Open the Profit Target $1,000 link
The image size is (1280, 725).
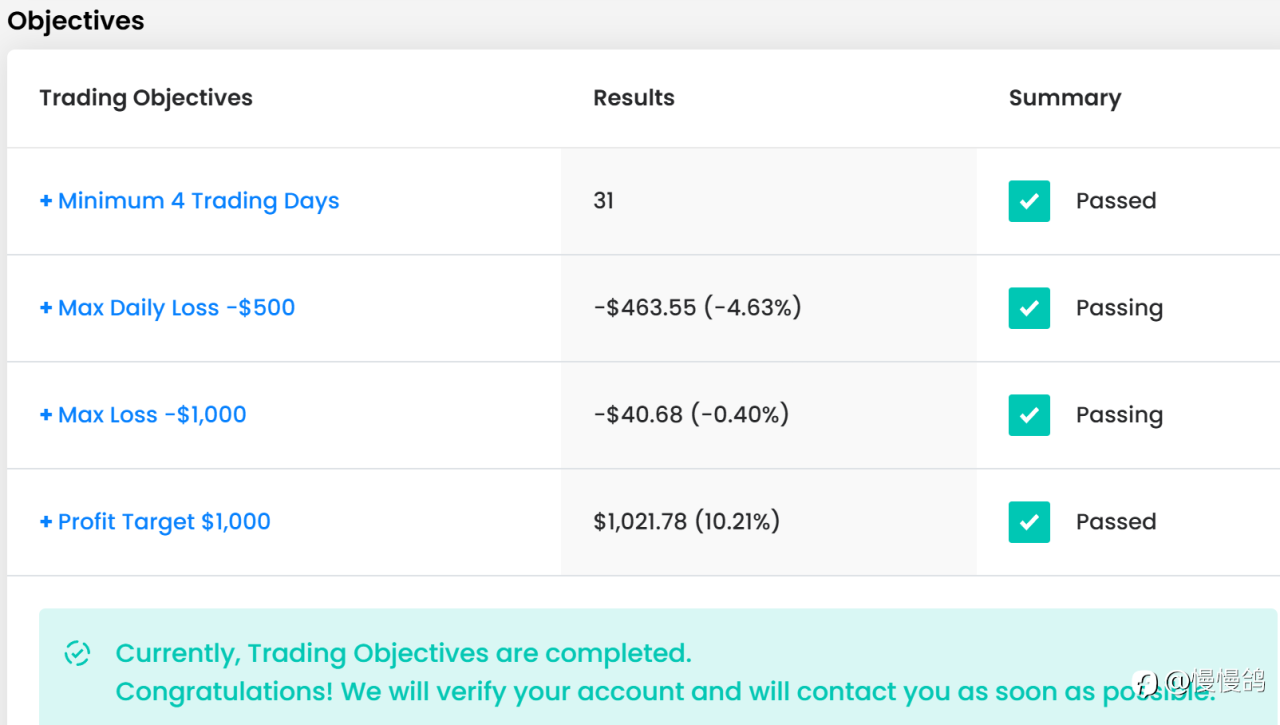tap(164, 522)
